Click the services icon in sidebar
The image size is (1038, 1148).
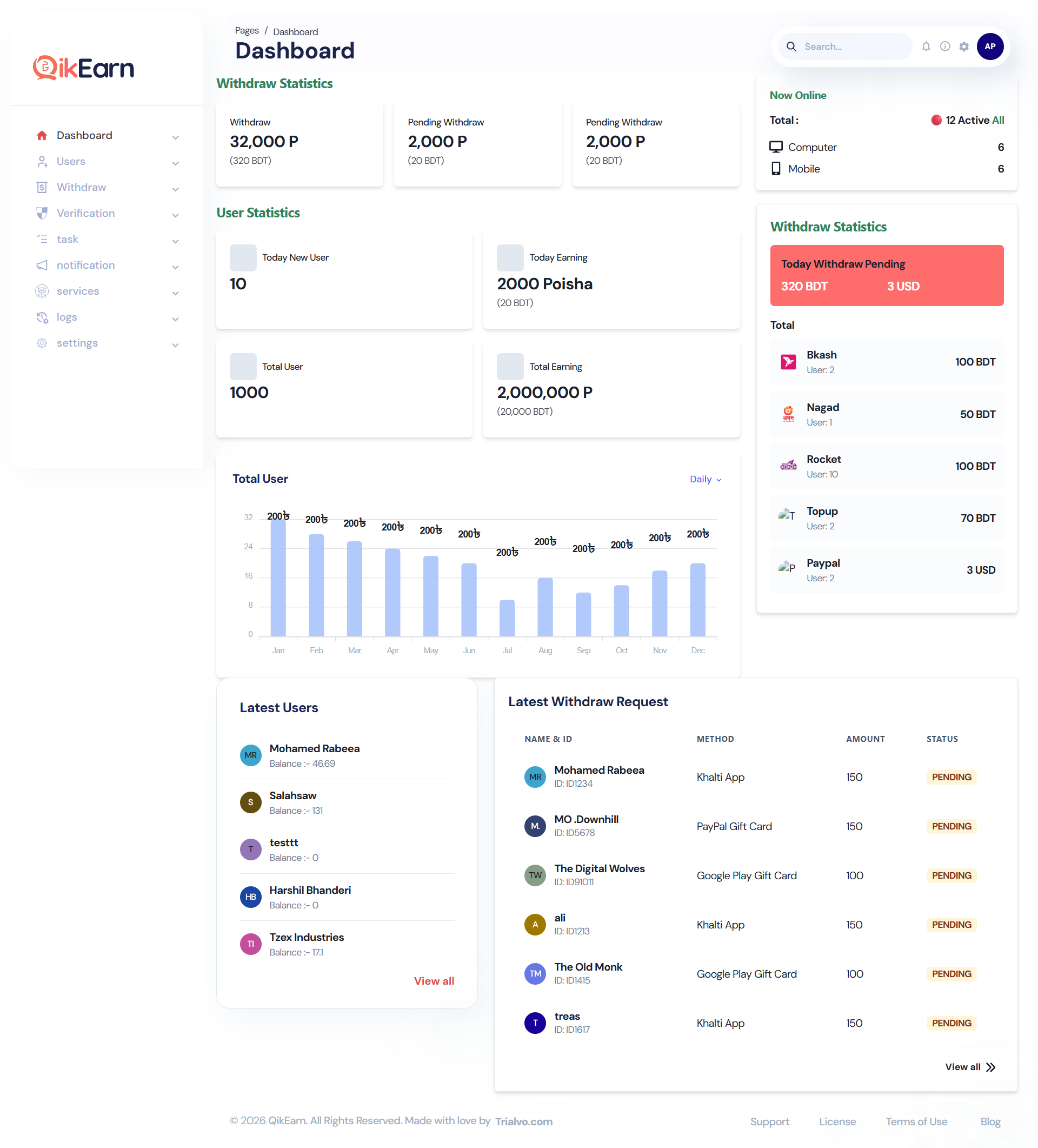click(x=42, y=291)
